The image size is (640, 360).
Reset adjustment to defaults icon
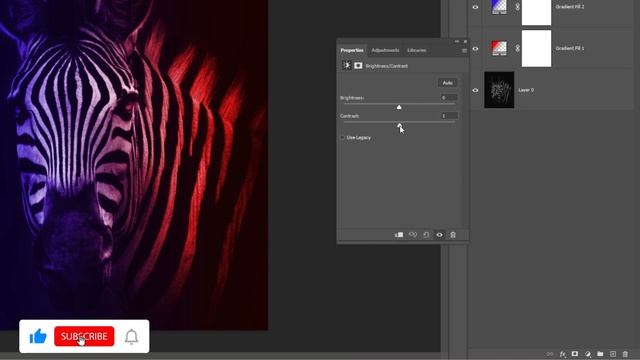pos(426,235)
